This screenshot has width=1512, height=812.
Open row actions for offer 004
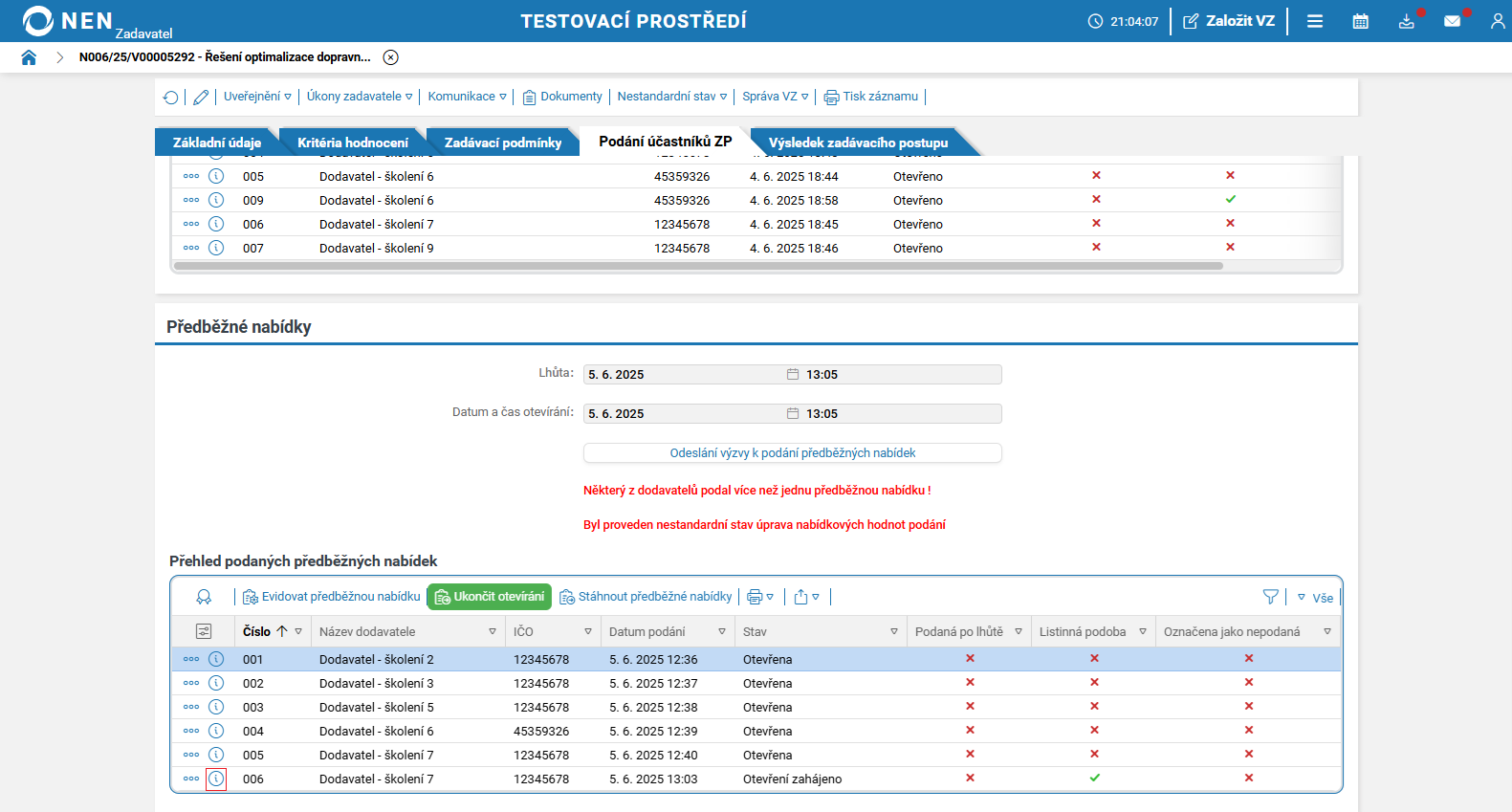[x=191, y=731]
